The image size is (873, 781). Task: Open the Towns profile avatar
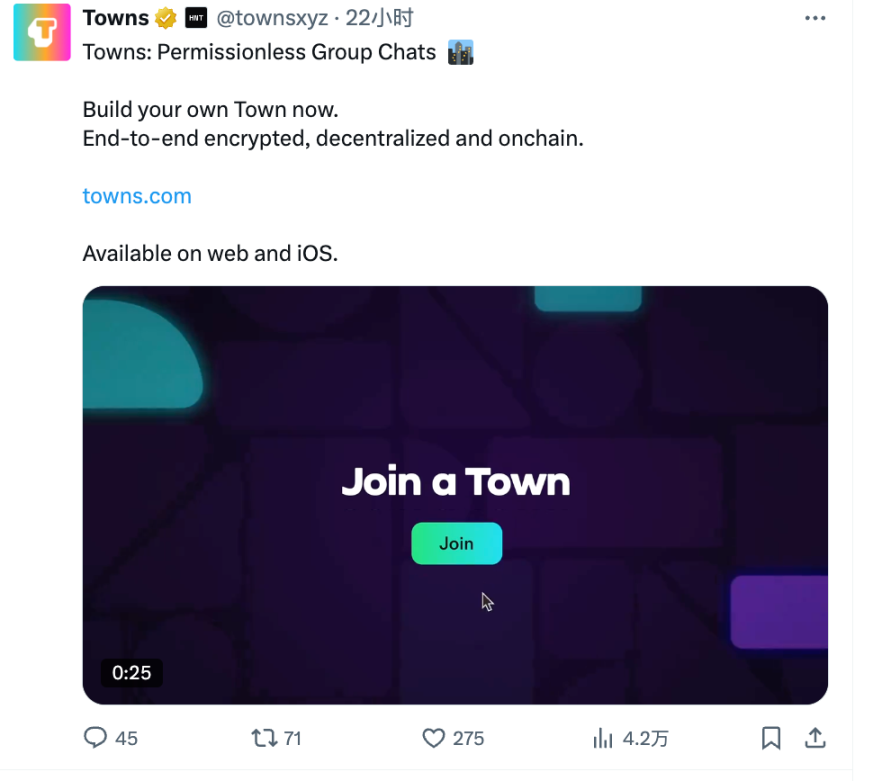click(x=40, y=33)
